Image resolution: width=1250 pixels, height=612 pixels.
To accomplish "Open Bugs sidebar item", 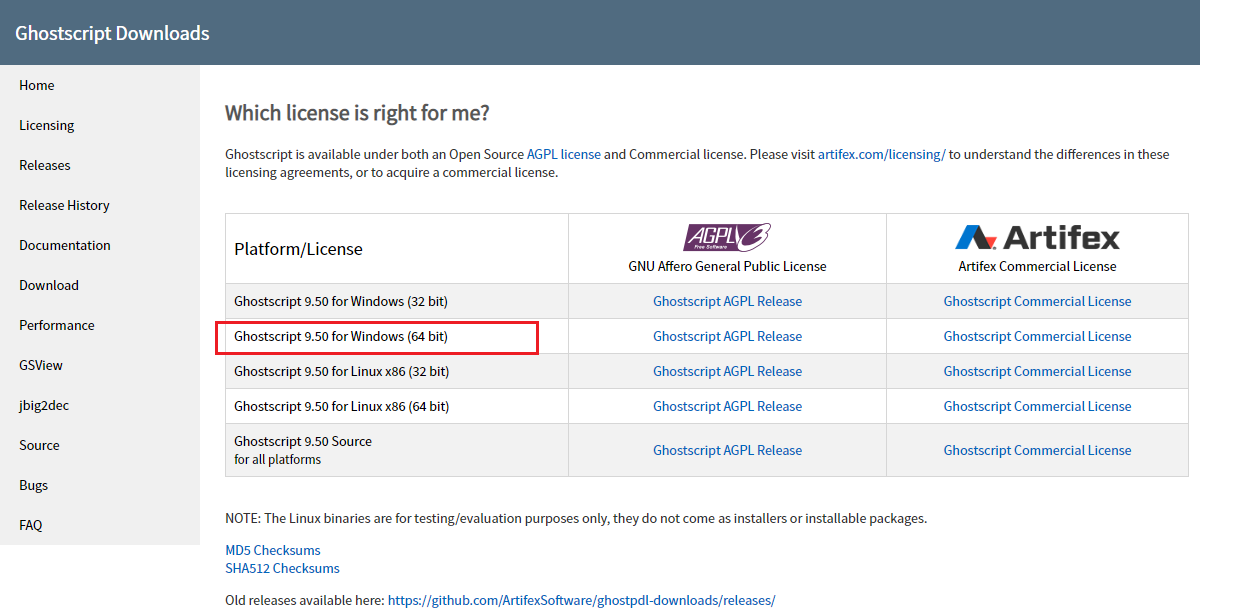I will pyautogui.click(x=33, y=485).
